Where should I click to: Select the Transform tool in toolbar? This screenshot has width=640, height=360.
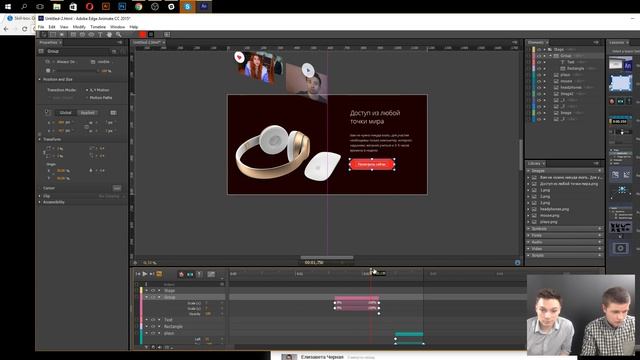click(x=53, y=35)
